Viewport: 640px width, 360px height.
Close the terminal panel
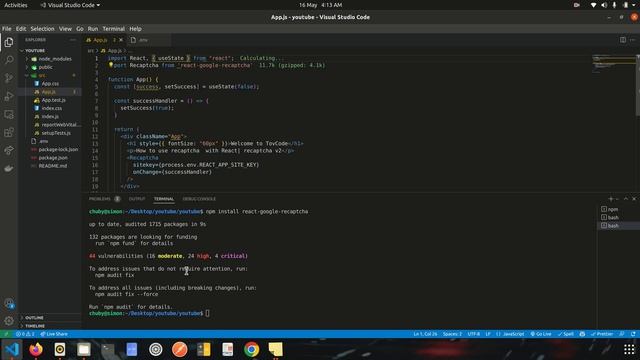[x=634, y=199]
